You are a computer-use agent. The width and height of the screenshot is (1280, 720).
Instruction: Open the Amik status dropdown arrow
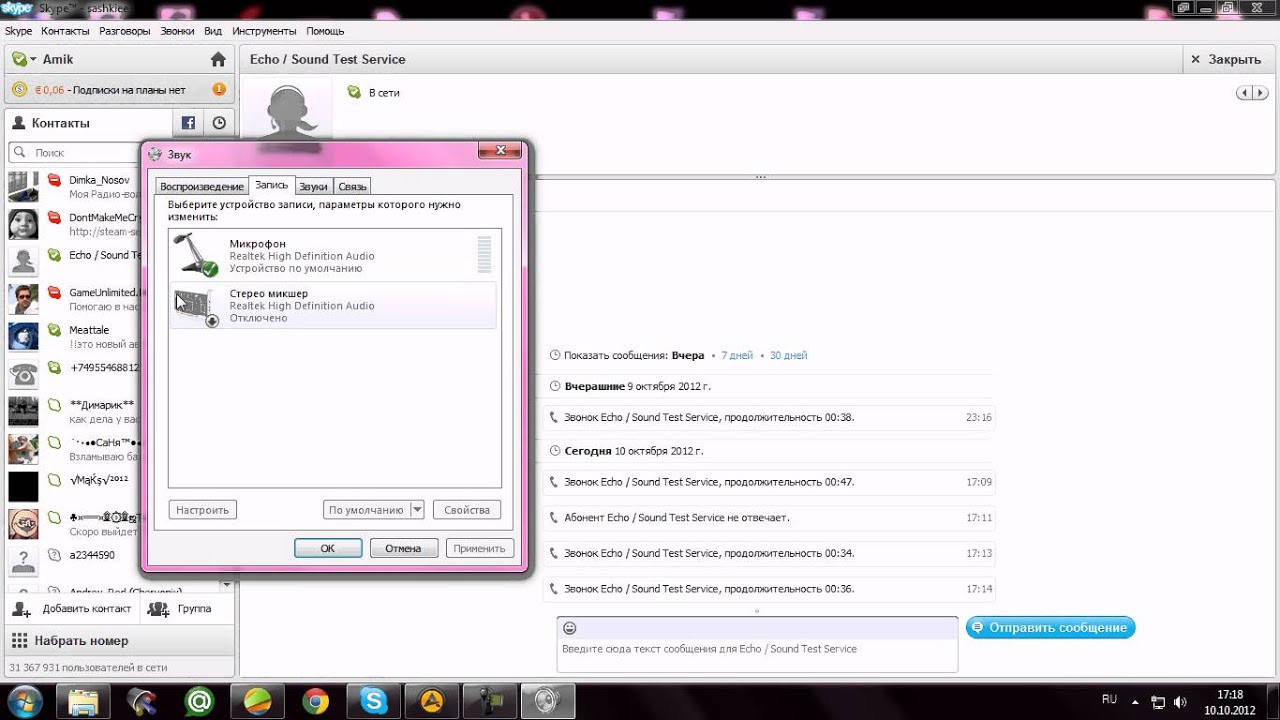click(x=33, y=60)
